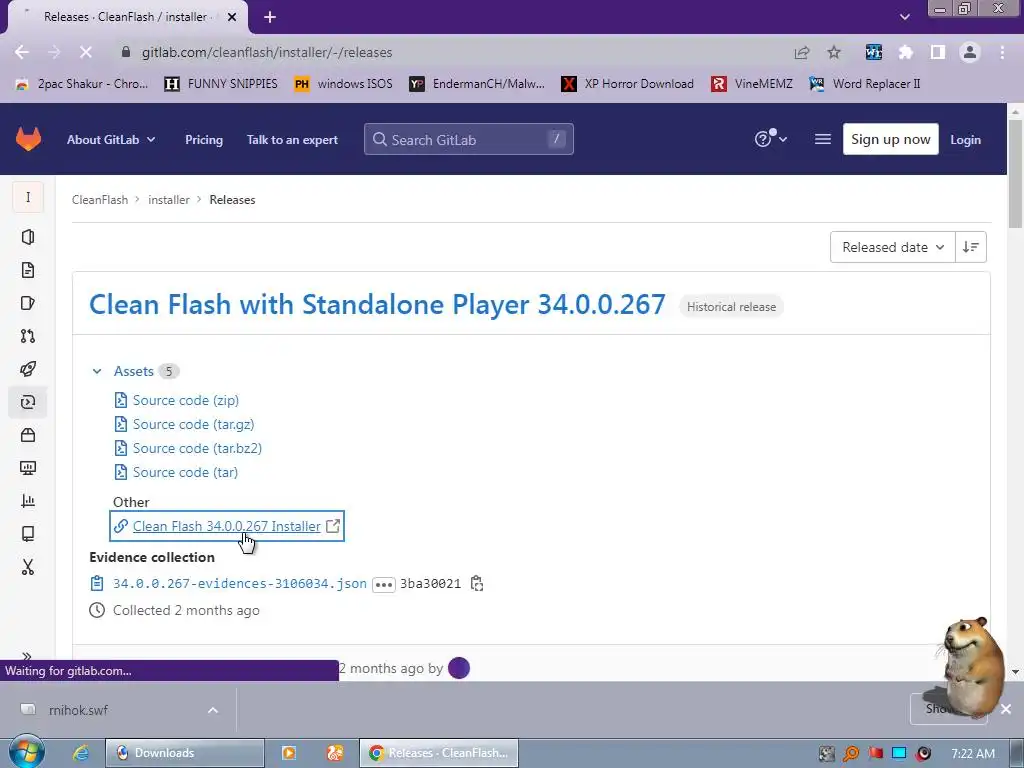The image size is (1024, 768).
Task: Open the repository sidebar icon
Action: pyautogui.click(x=27, y=270)
